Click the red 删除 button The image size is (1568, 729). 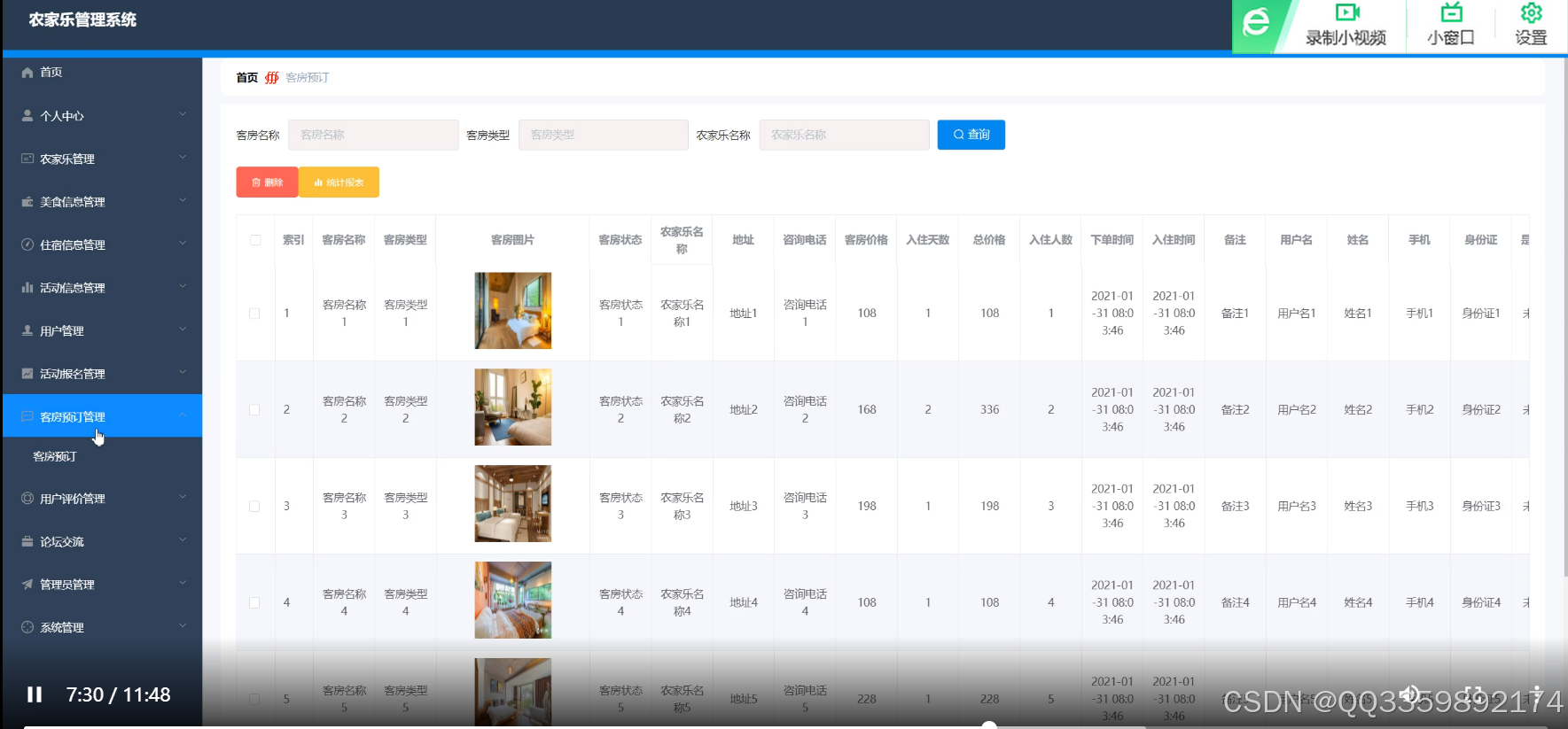267,182
